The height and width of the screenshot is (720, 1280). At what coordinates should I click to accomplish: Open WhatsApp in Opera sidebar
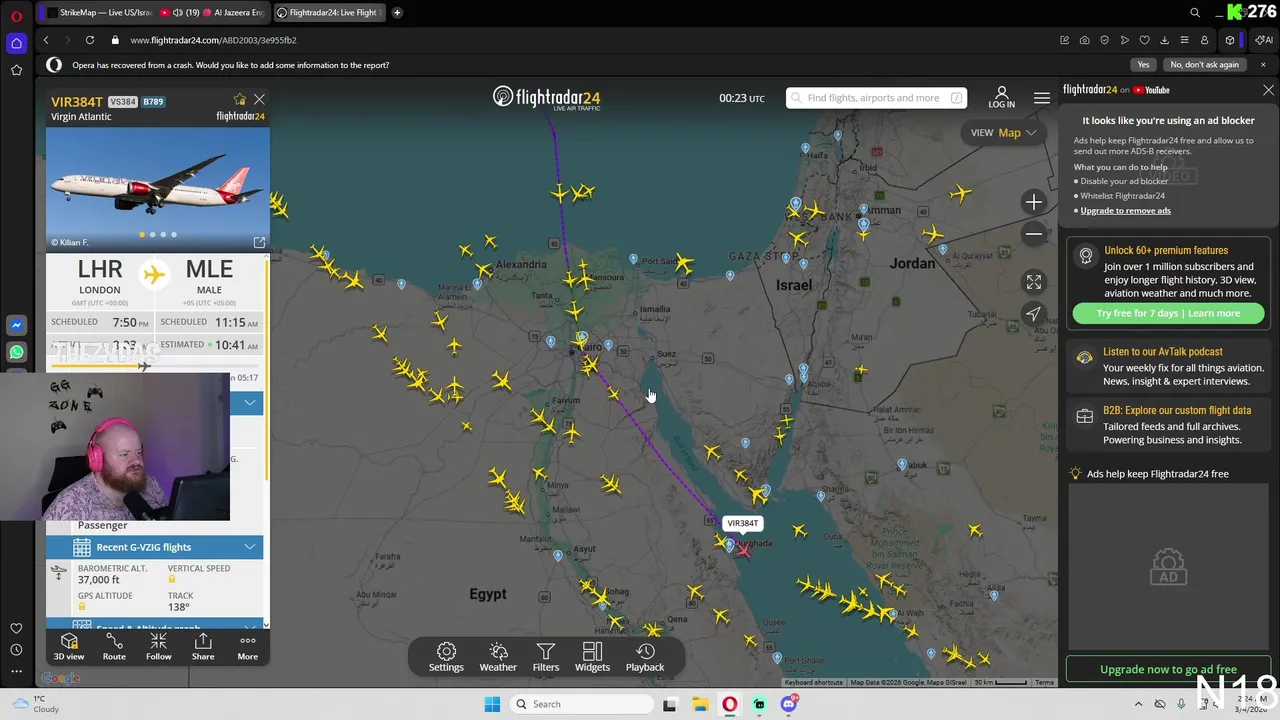[x=16, y=352]
